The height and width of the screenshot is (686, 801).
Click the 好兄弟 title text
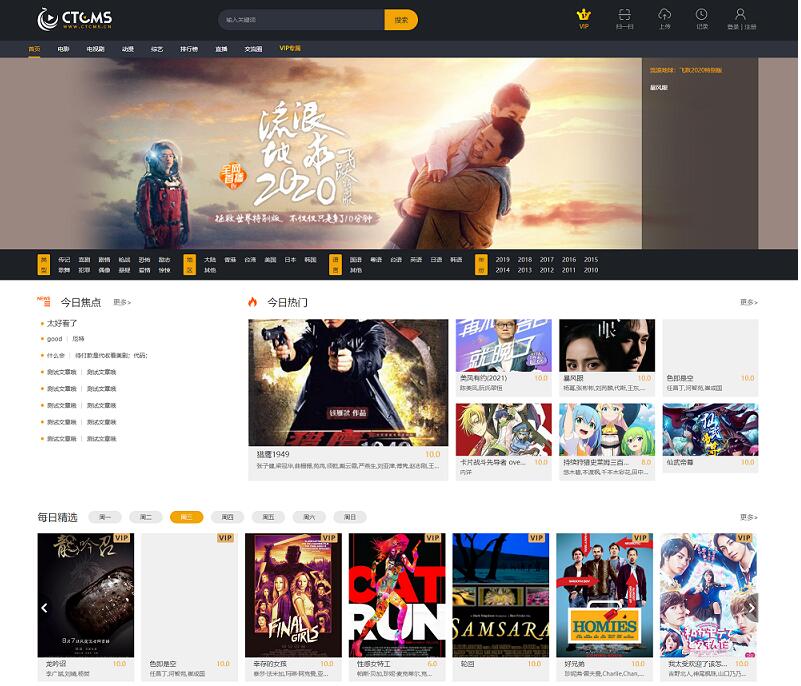(574, 664)
